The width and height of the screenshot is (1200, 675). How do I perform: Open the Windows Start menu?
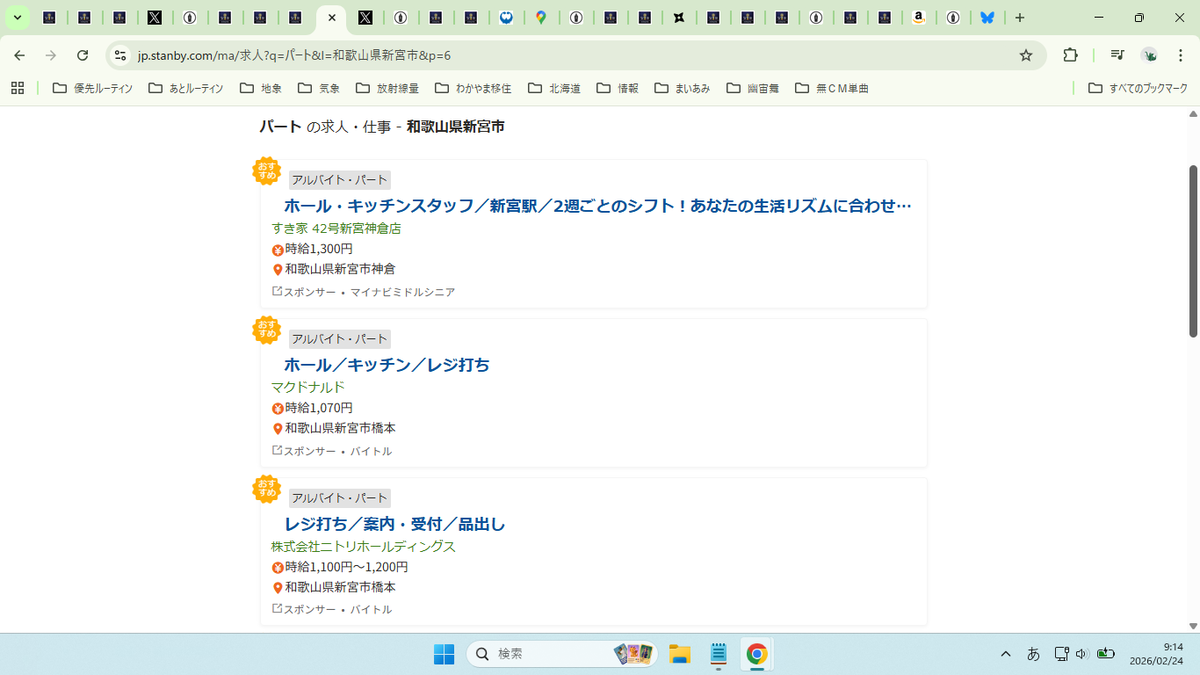coord(443,654)
